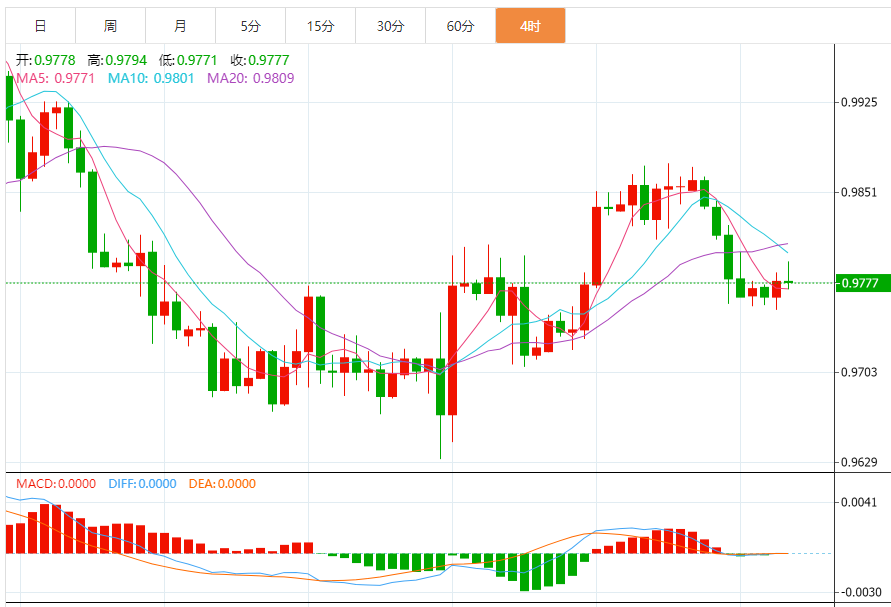Switch to the 月 (monthly) chart tab

pos(180,26)
